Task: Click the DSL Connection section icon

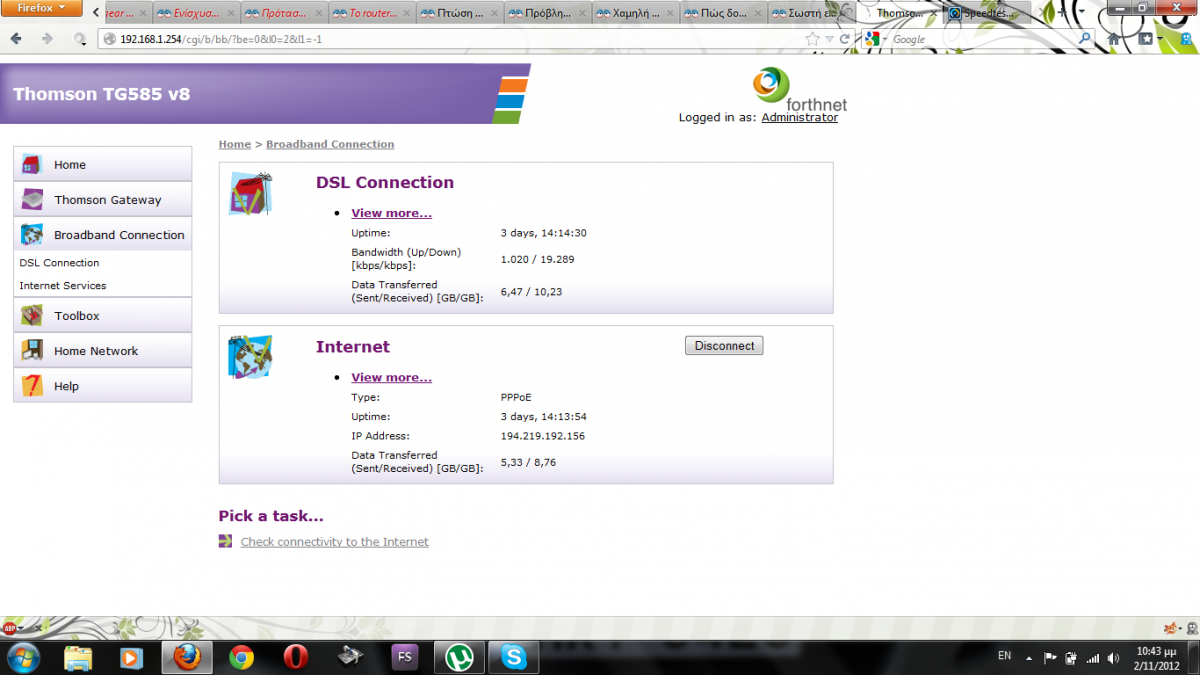Action: point(251,193)
